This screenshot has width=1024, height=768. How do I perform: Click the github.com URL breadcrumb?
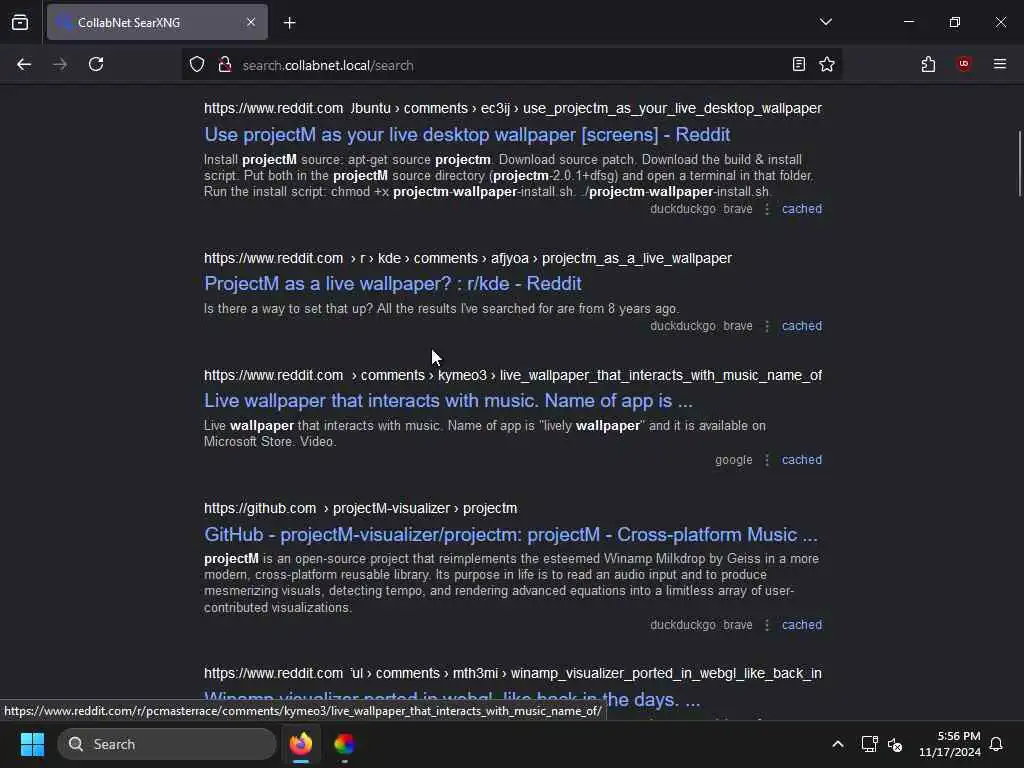pos(360,508)
